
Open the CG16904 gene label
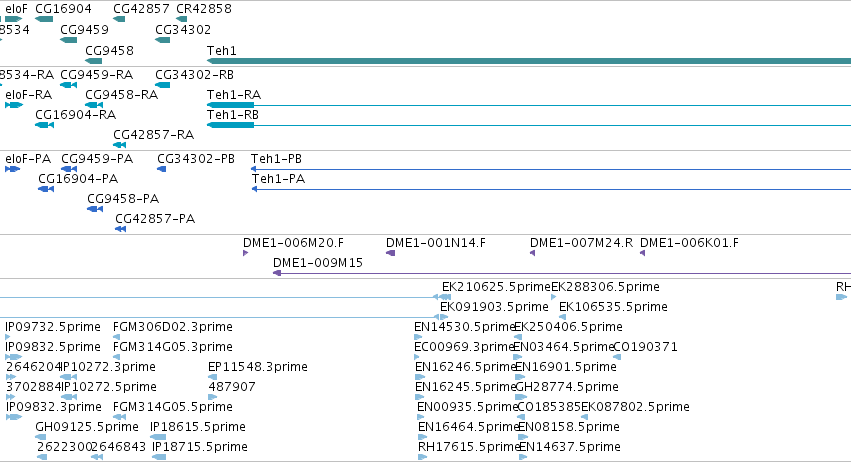tap(63, 9)
